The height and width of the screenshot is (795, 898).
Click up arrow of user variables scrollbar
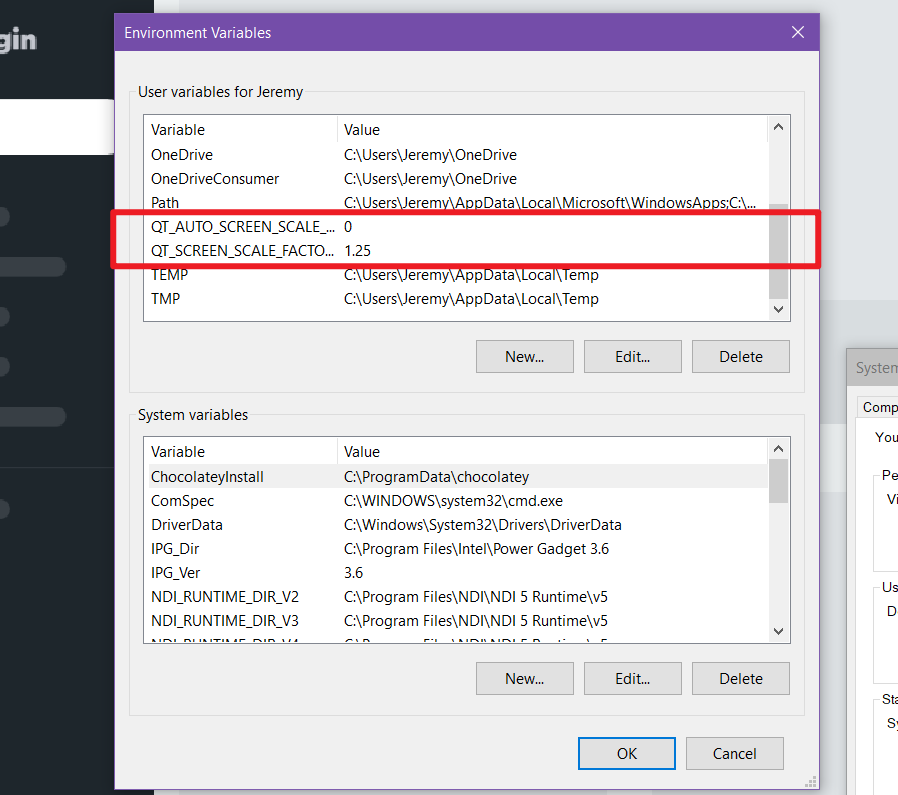[778, 127]
